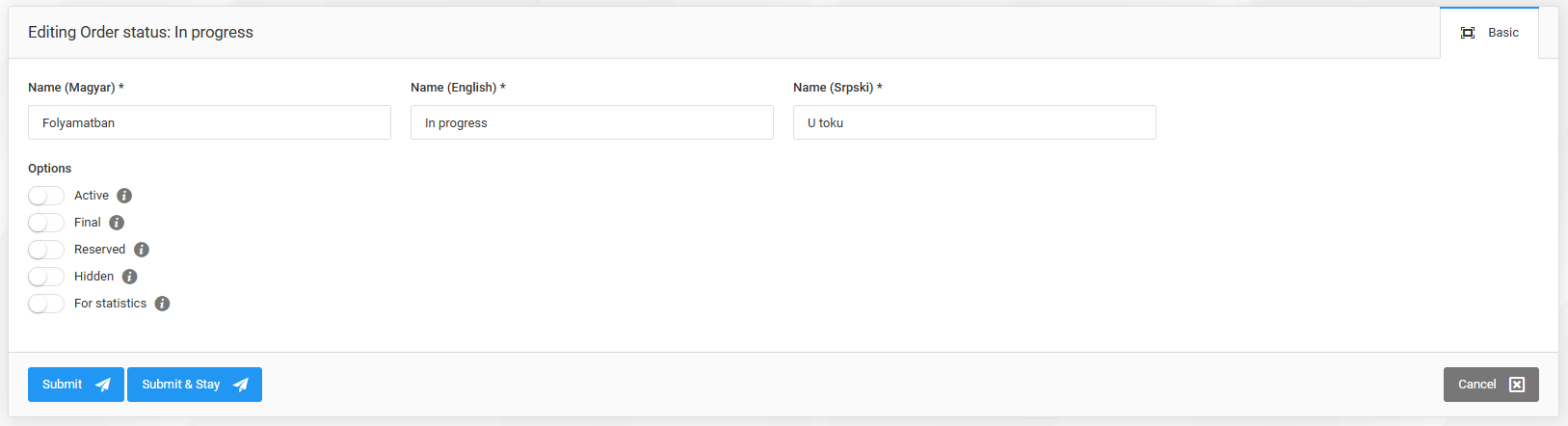Click the Editing Order status title text

click(141, 32)
